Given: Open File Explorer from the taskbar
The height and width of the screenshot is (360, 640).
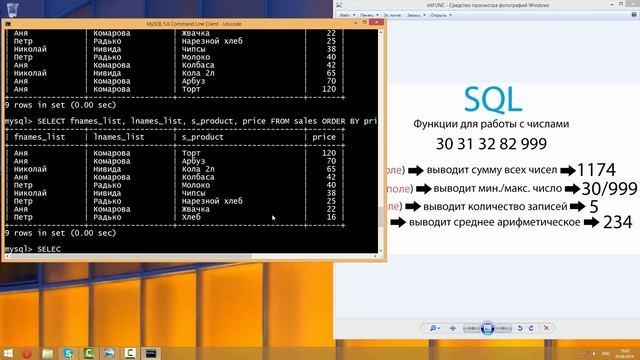Looking at the screenshot, I should 48,353.
